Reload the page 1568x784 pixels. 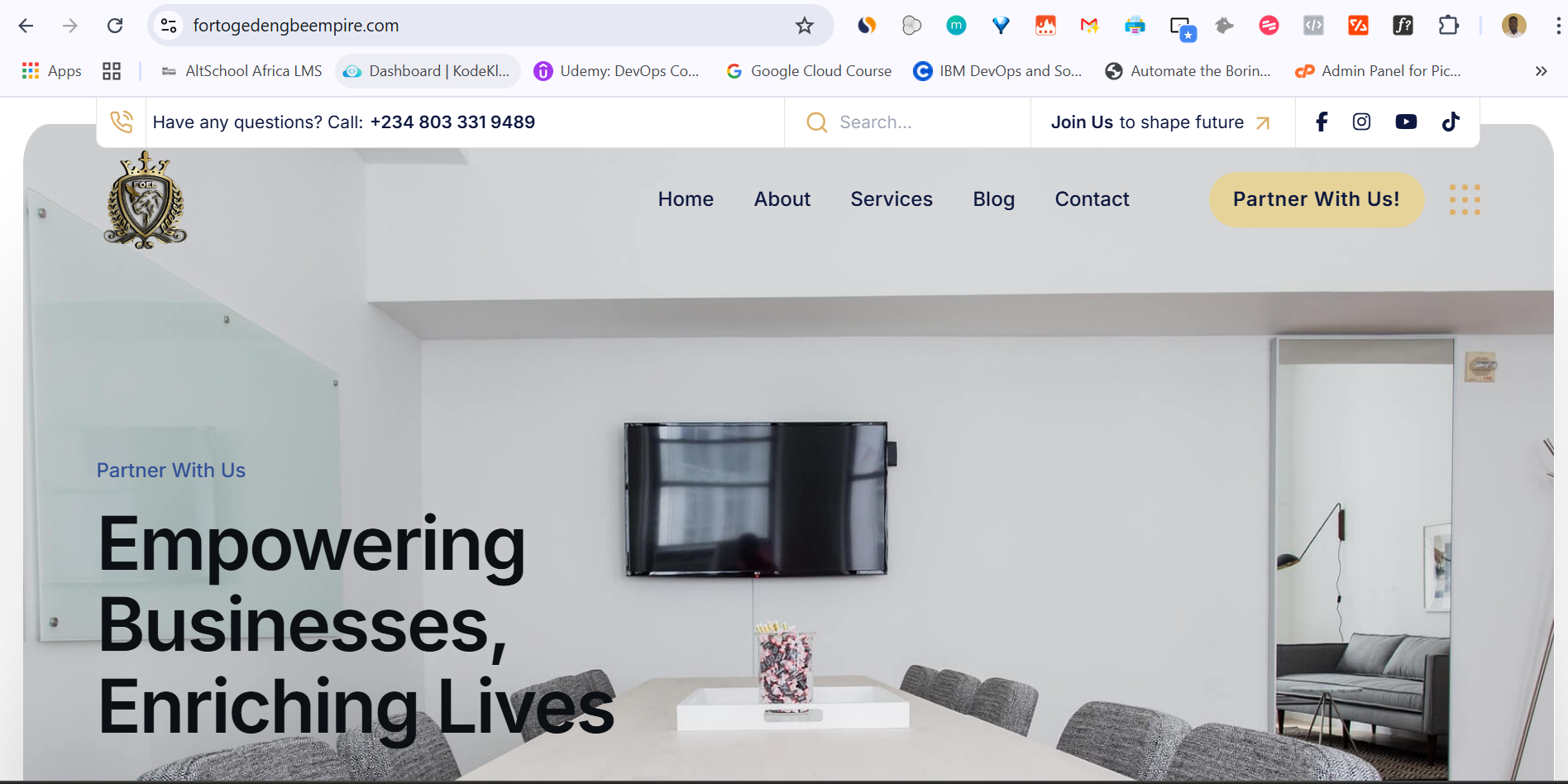coord(115,26)
